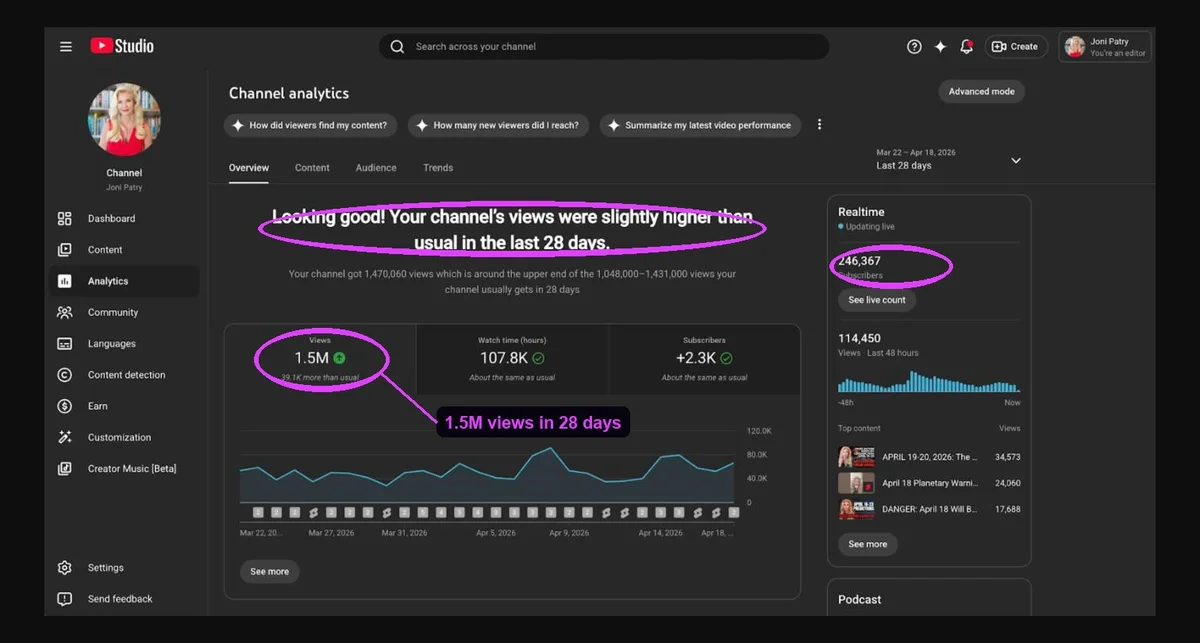Open the 'April 18 Planetary Warni...' top video
The height and width of the screenshot is (643, 1200).
(929, 483)
